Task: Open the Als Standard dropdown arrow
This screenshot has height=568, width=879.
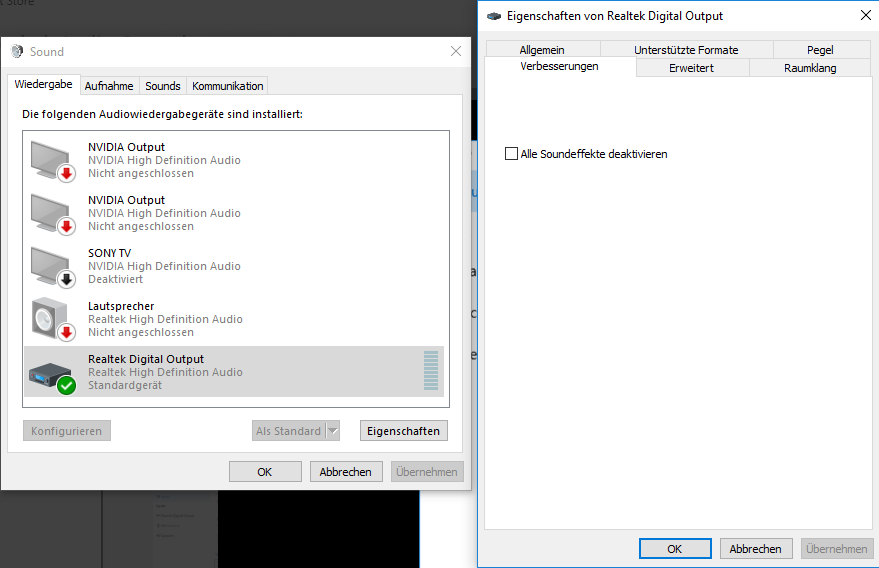Action: (333, 431)
